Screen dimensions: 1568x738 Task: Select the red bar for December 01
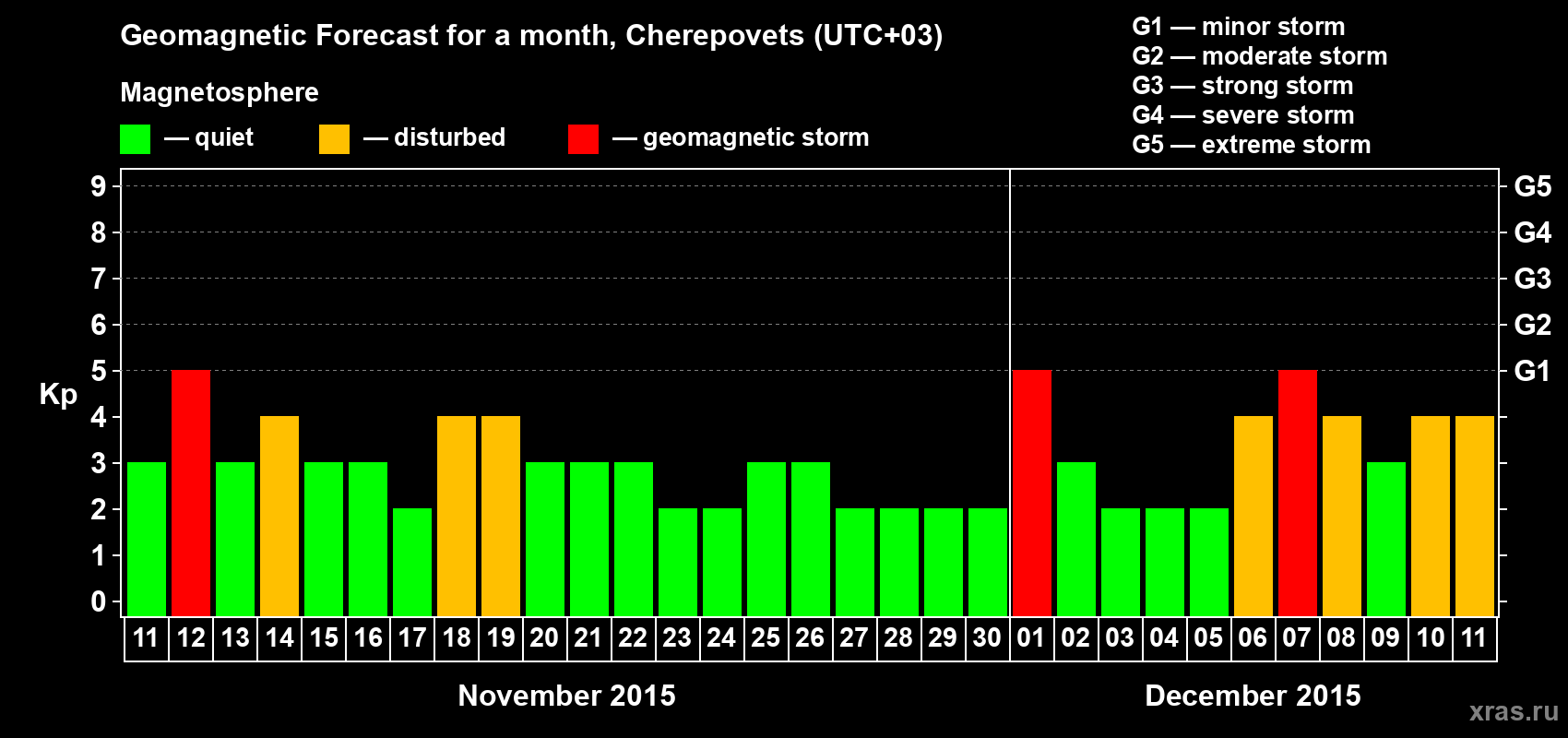[x=1032, y=494]
